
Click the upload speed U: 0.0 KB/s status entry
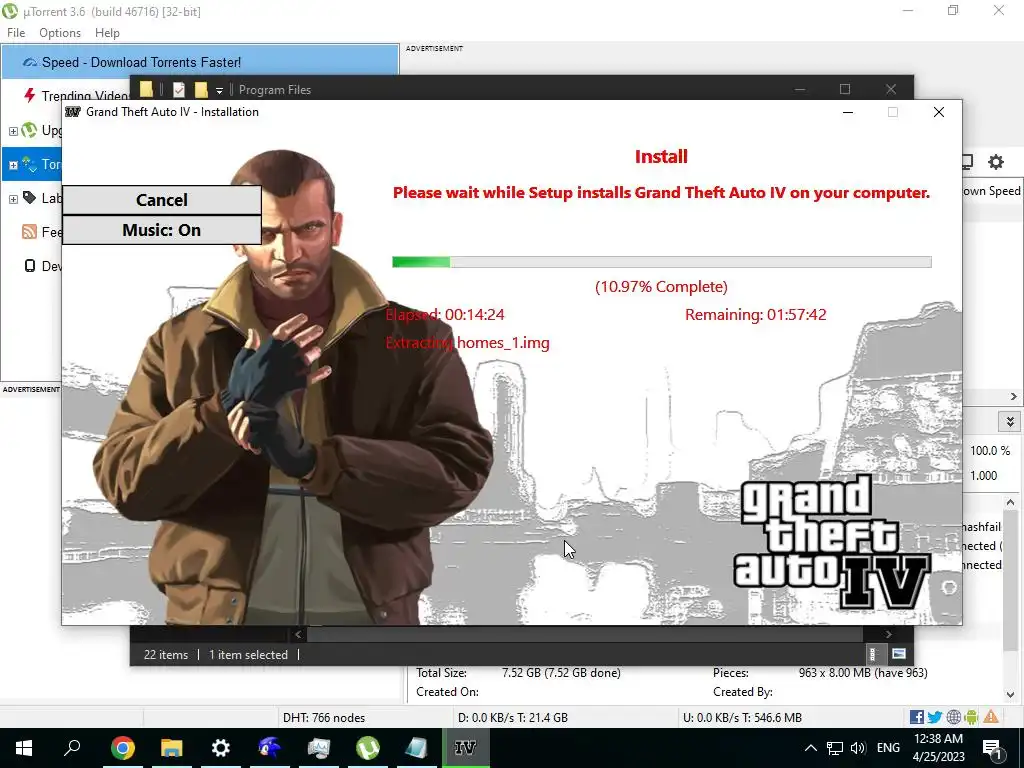pyautogui.click(x=743, y=717)
